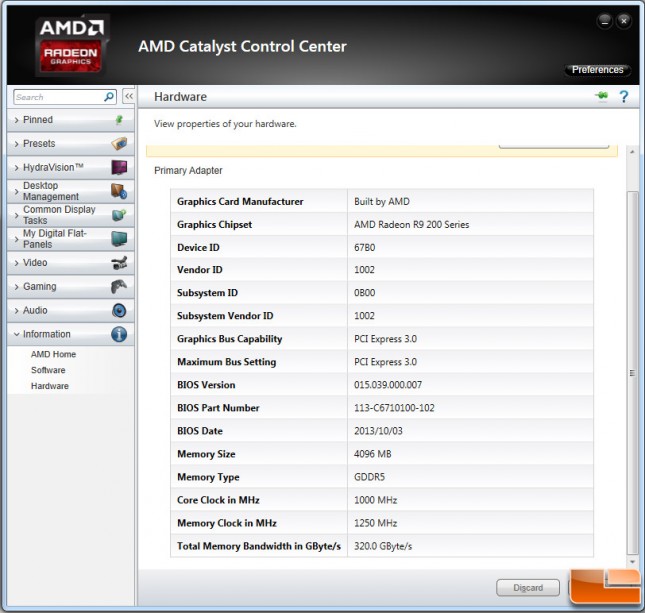The image size is (645, 613).
Task: Collapse the sidebar with the double-arrow button
Action: point(129,97)
